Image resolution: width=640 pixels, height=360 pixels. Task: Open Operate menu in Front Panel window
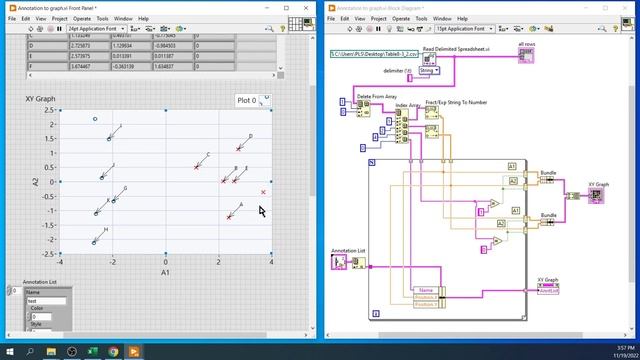pos(82,19)
